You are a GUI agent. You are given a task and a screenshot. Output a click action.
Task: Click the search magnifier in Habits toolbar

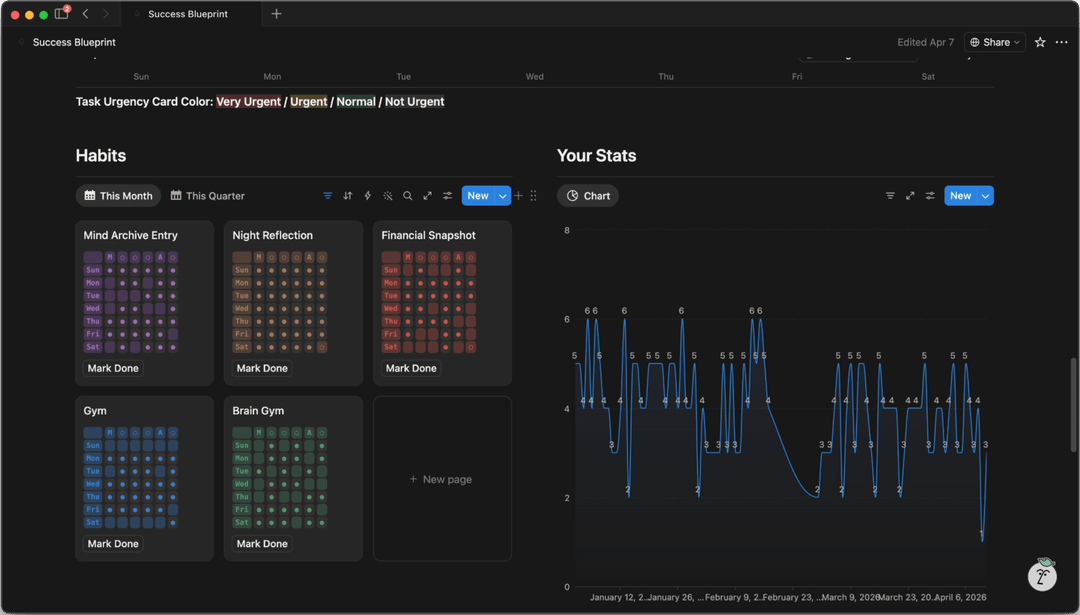click(407, 196)
